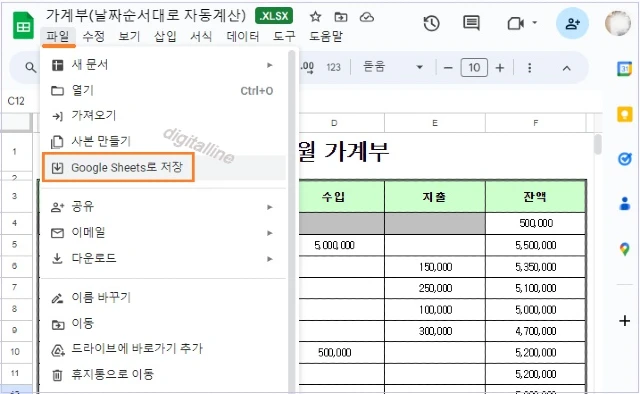This screenshot has height=394, width=640.
Task: Click the font size field showing 10
Action: pyautogui.click(x=474, y=68)
